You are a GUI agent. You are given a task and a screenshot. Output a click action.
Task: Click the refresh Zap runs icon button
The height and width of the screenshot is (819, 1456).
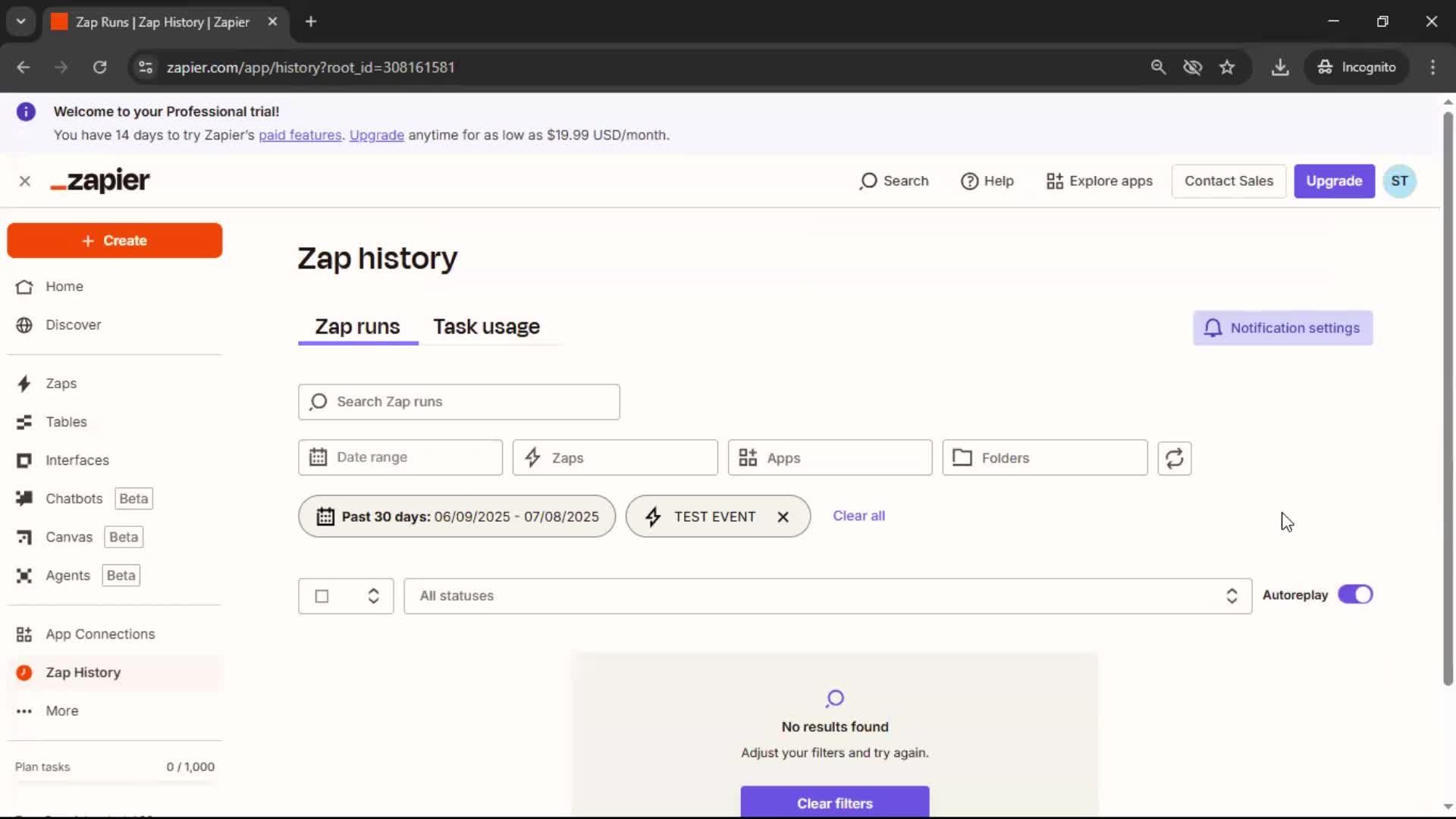click(1174, 458)
